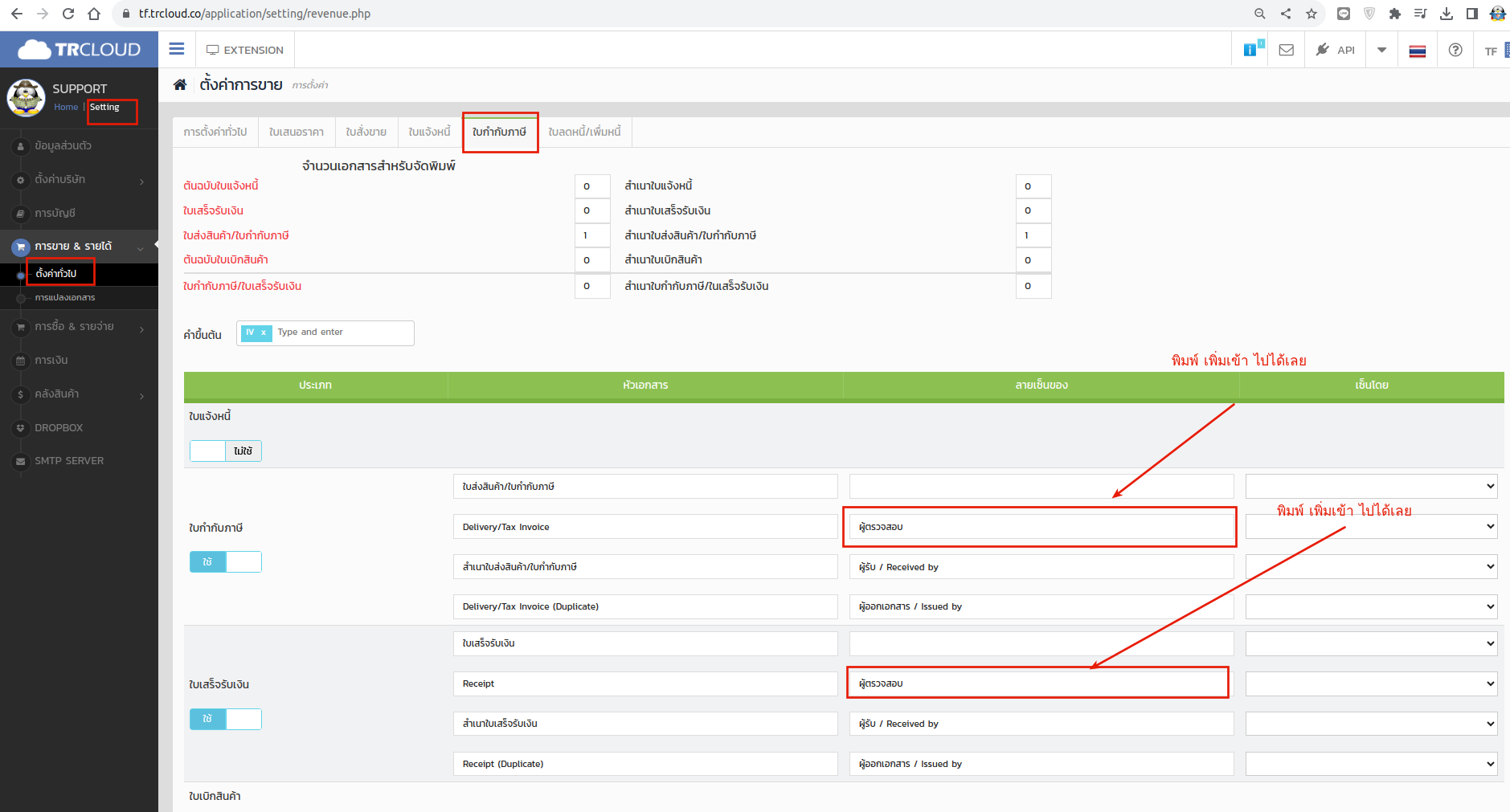Toggle the ใบเสร็จรับเงิน use switch

click(x=226, y=720)
